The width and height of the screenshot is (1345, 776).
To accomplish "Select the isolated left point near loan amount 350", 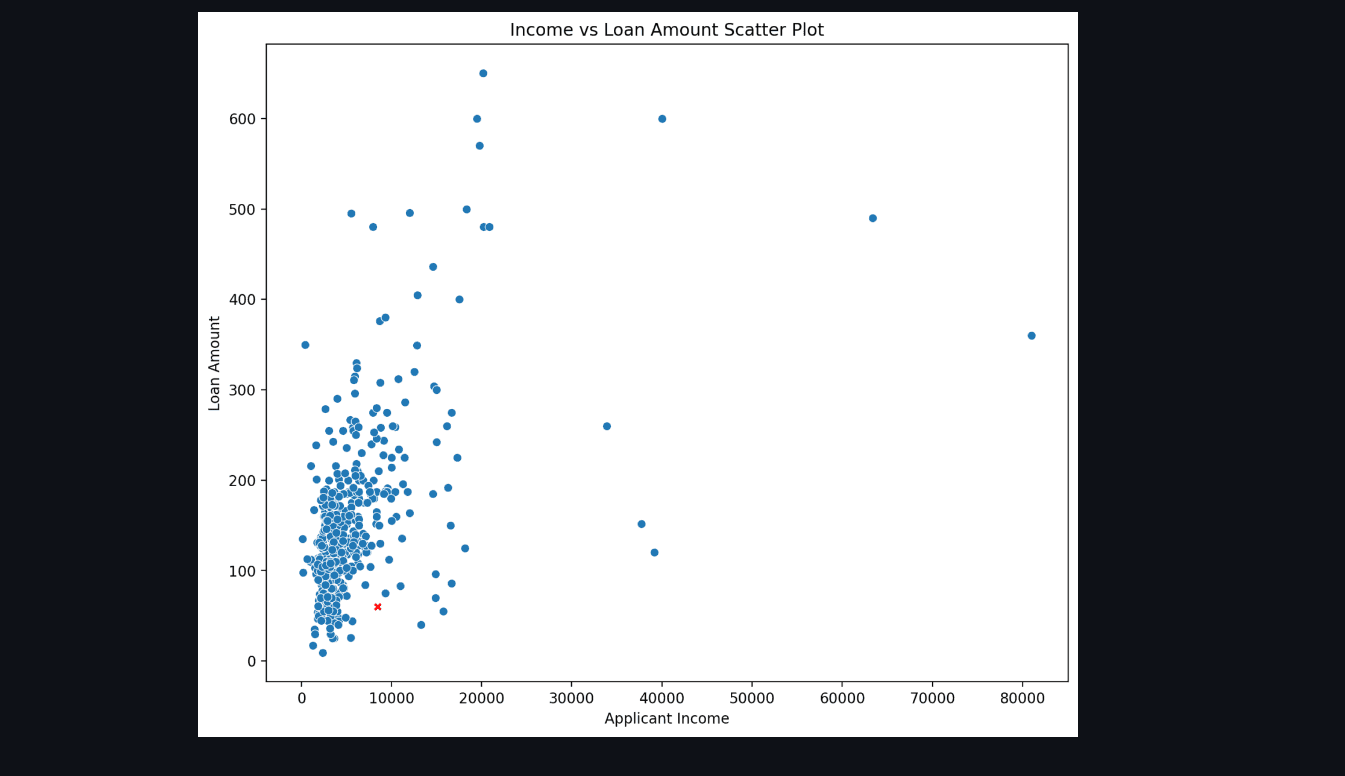I will (x=305, y=345).
